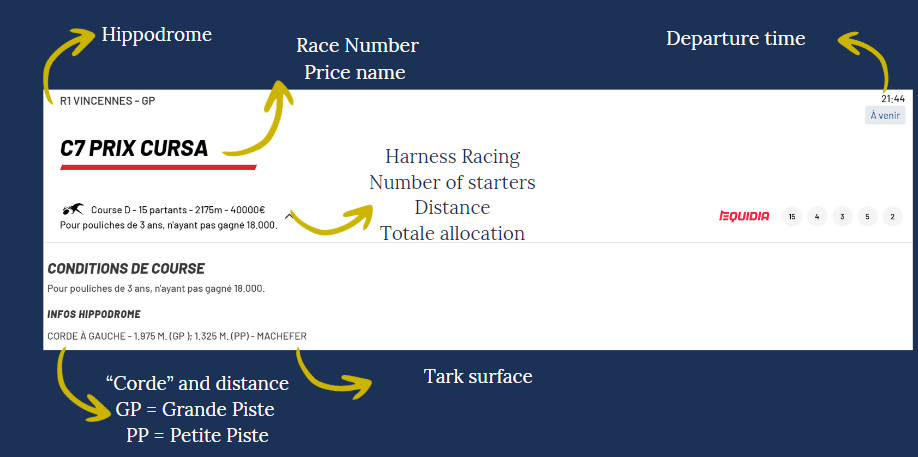Click the Departure time annotation label
The image size is (918, 457).
coord(736,39)
